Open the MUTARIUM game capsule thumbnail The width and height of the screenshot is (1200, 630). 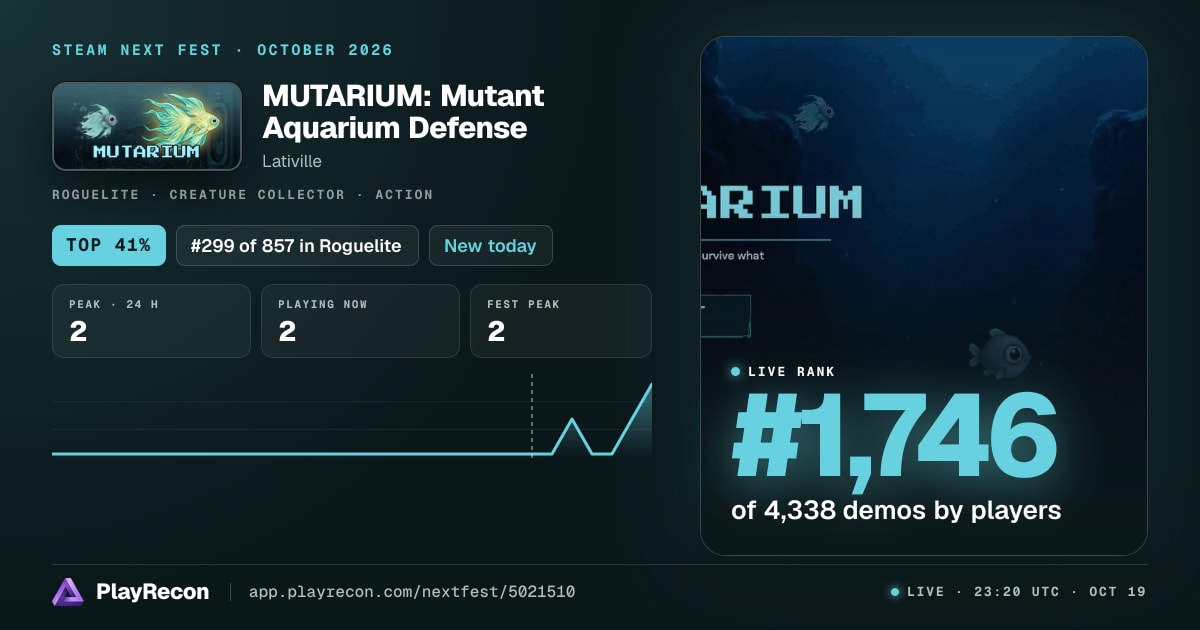[x=147, y=126]
